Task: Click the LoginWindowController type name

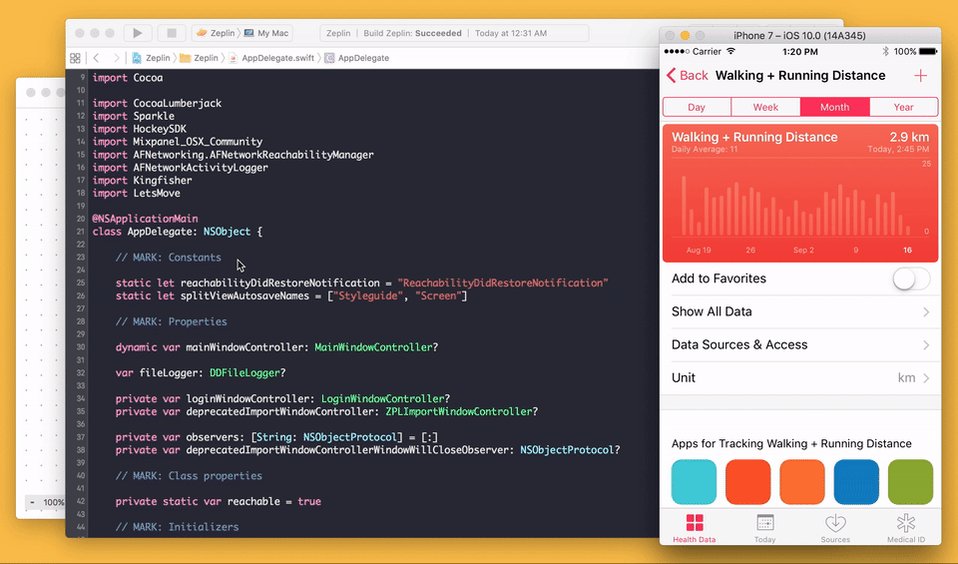Action: (382, 398)
